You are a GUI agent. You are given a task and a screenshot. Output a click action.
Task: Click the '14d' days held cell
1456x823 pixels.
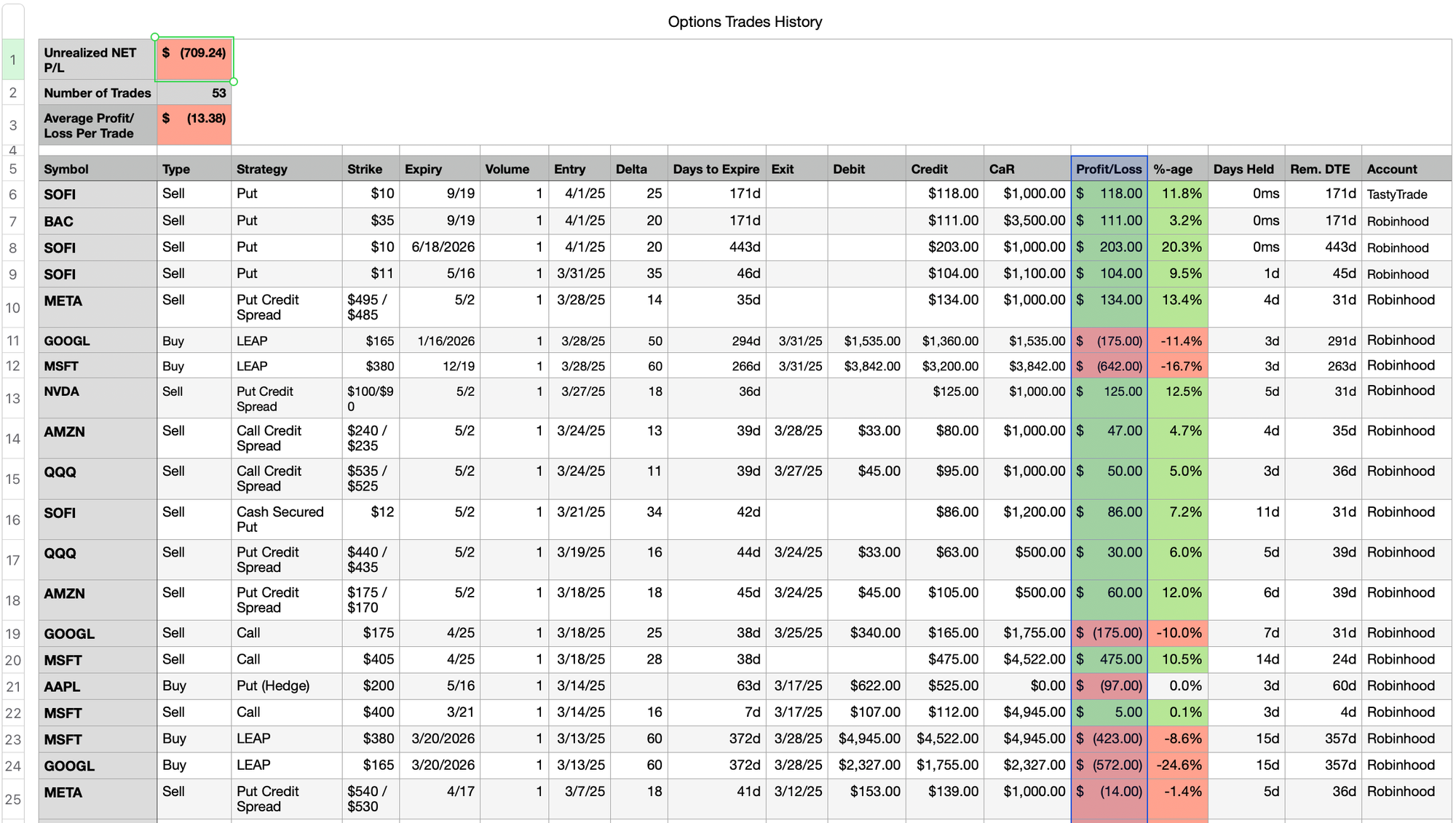click(1246, 660)
